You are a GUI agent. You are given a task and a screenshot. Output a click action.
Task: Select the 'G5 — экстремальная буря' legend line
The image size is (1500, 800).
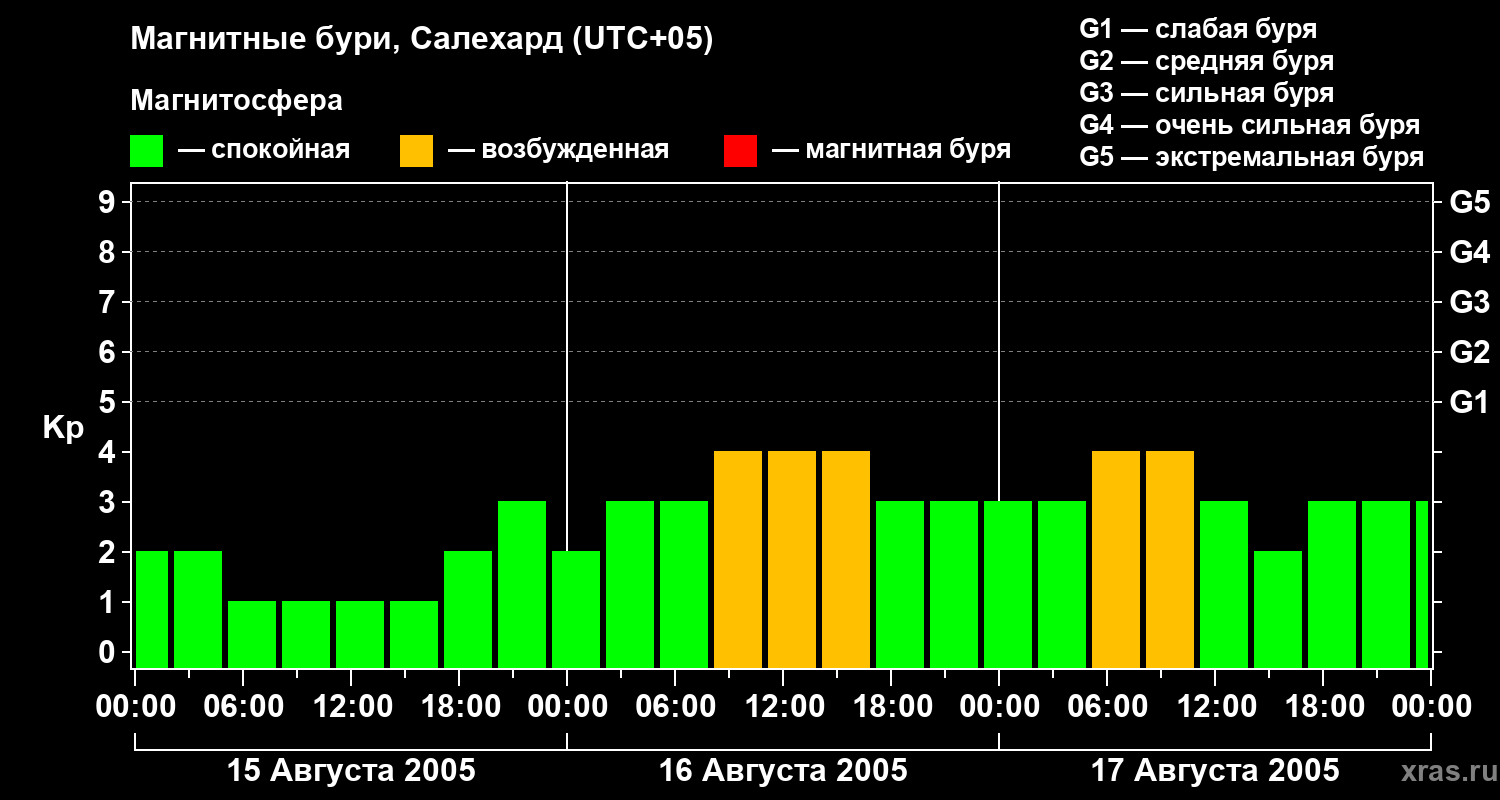click(1252, 157)
